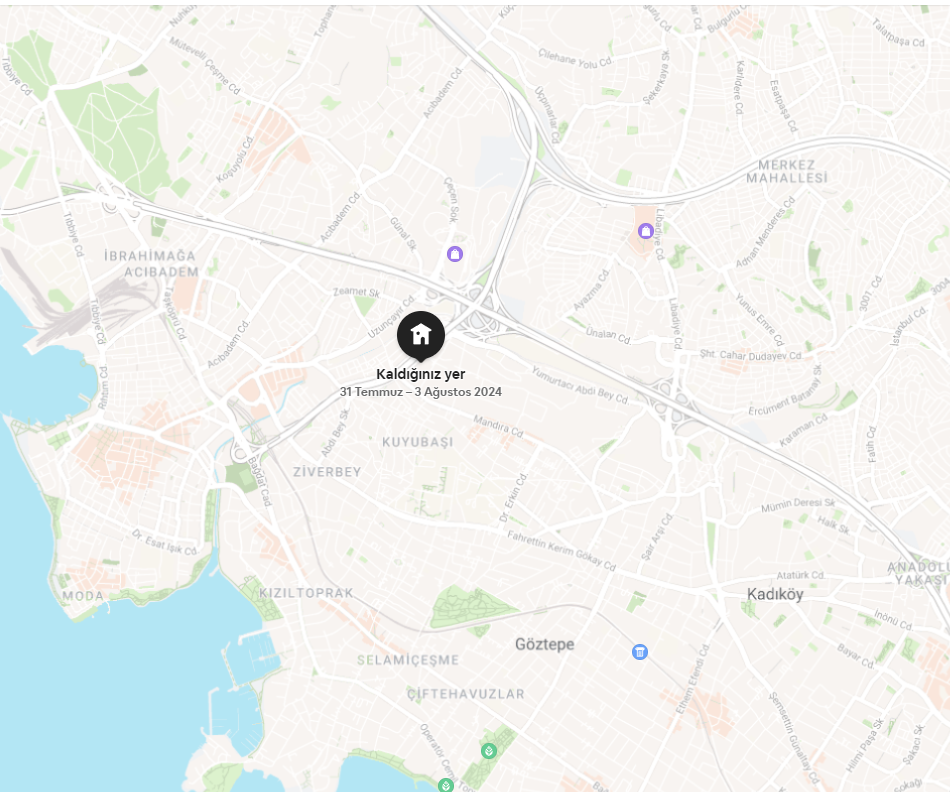Viewport: 950px width, 792px height.
Task: Select the Kadıköy district label
Action: [775, 594]
